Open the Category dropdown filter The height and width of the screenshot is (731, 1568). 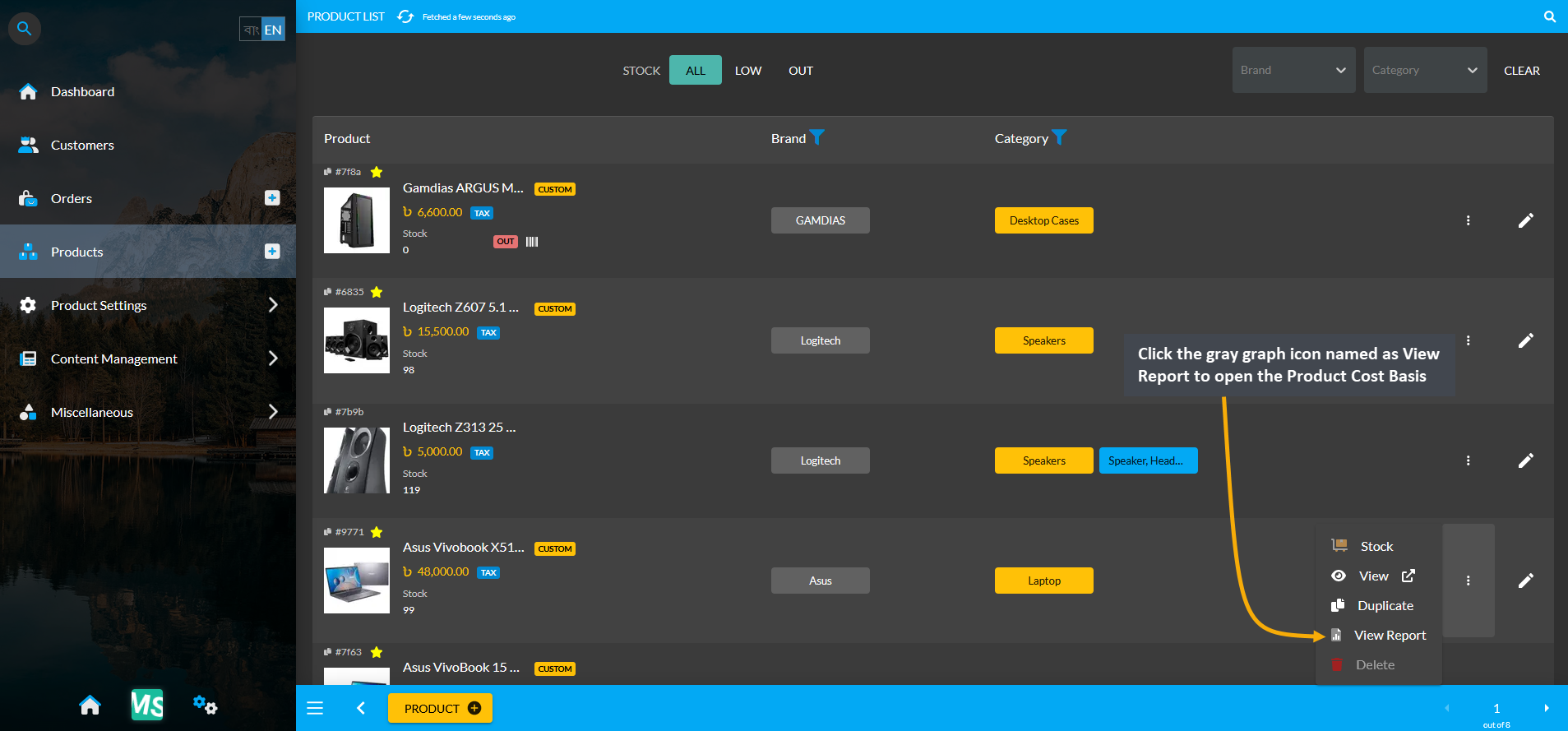click(1425, 70)
